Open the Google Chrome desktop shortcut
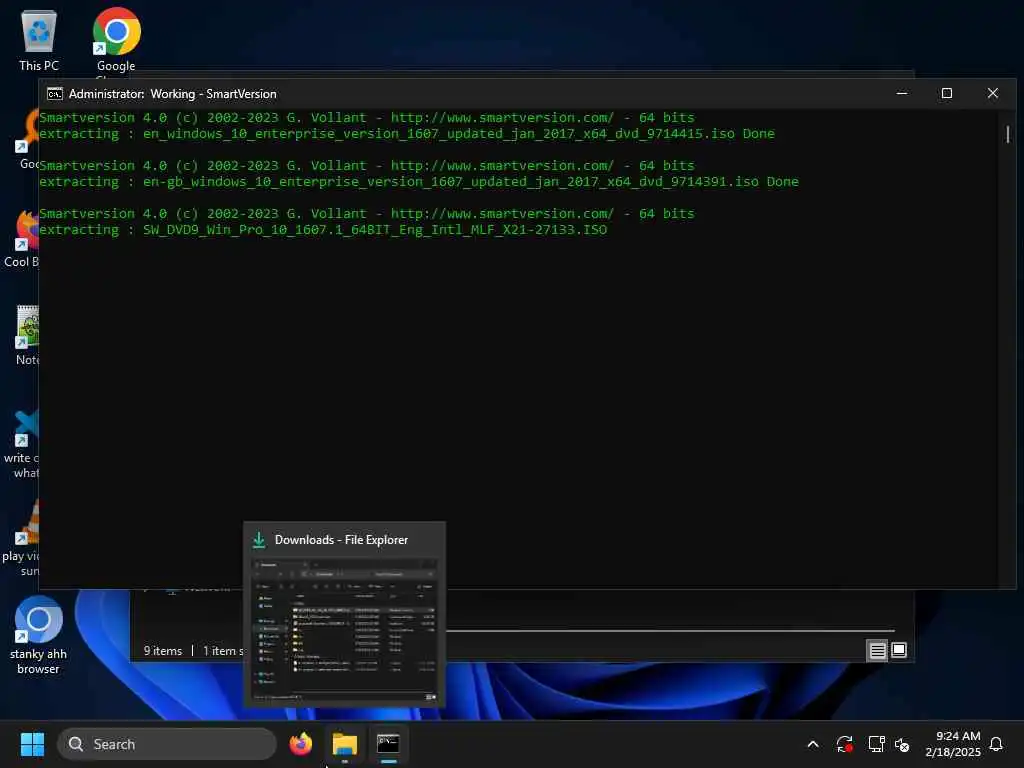The height and width of the screenshot is (768, 1024). [116, 40]
